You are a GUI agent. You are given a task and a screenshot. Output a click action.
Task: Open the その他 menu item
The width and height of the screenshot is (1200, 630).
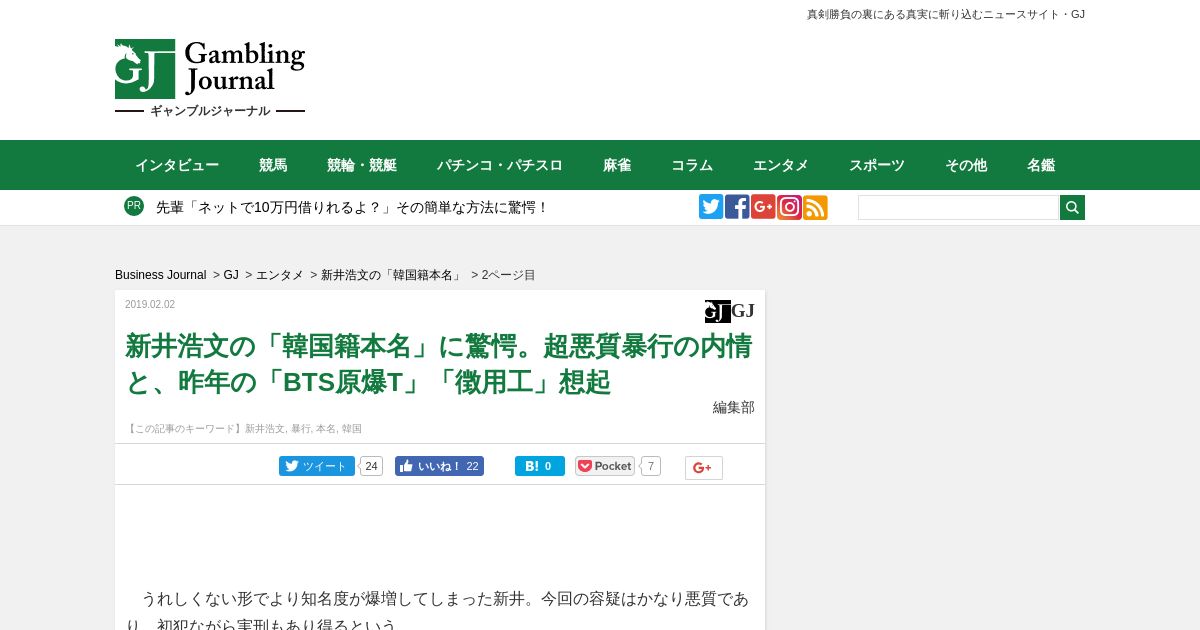[x=966, y=165]
